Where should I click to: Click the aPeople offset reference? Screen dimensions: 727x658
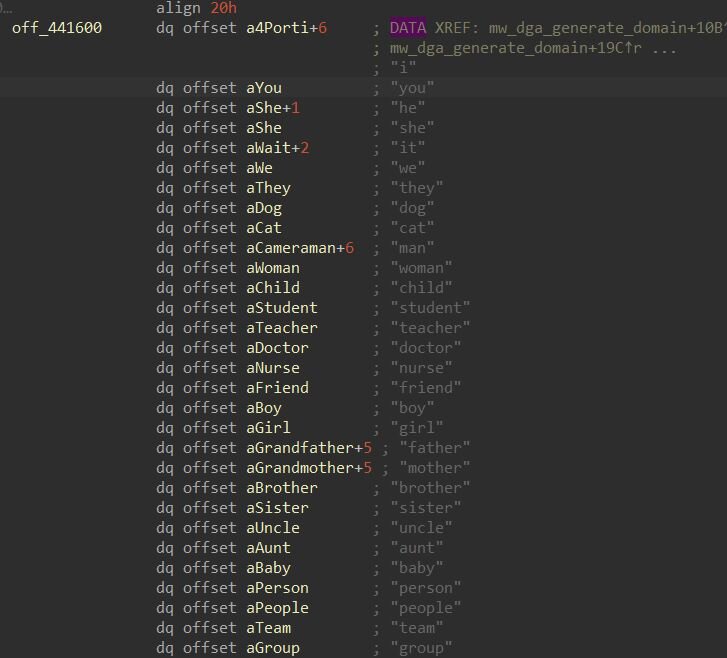[277, 608]
